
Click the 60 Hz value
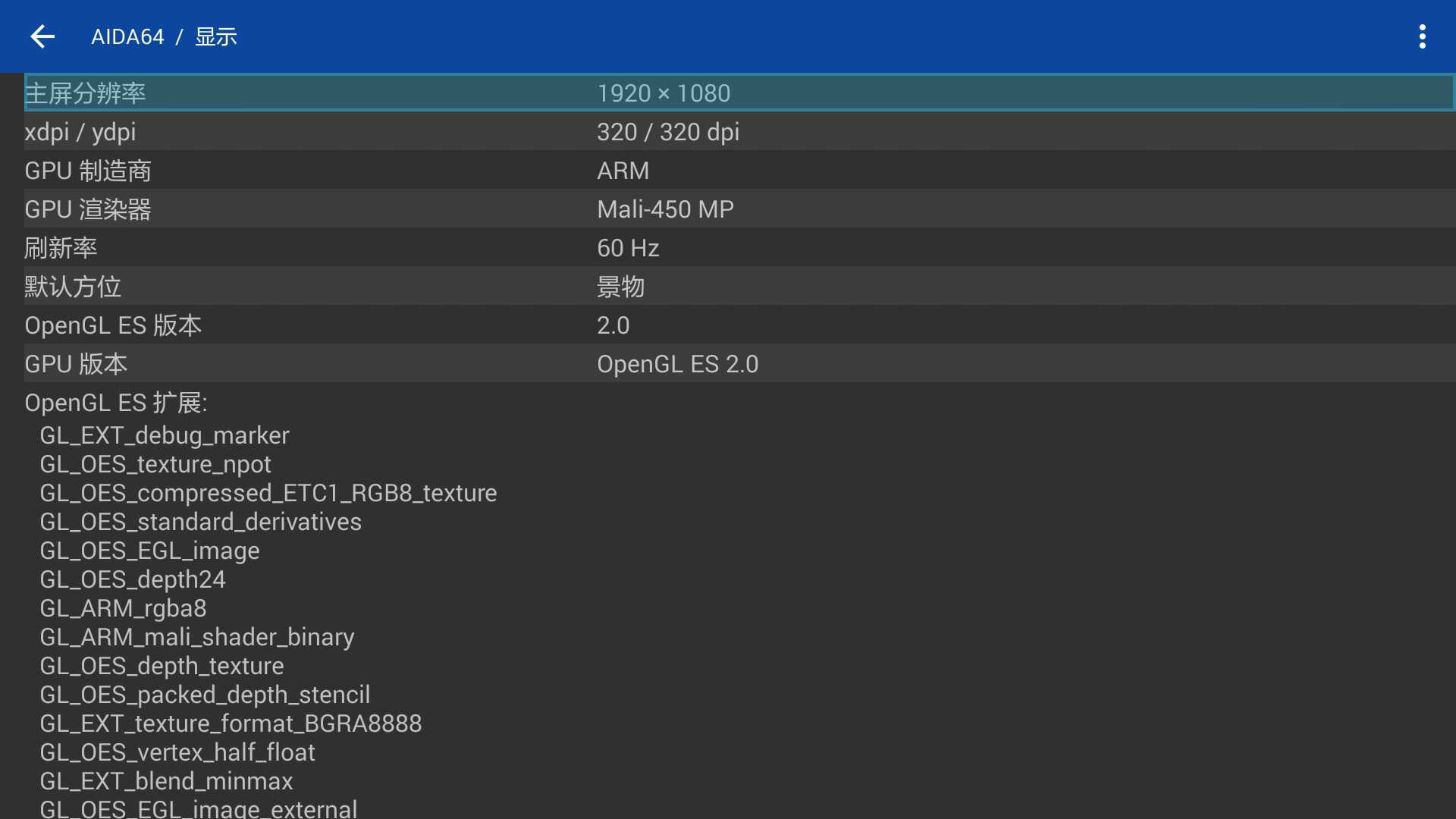pos(628,248)
